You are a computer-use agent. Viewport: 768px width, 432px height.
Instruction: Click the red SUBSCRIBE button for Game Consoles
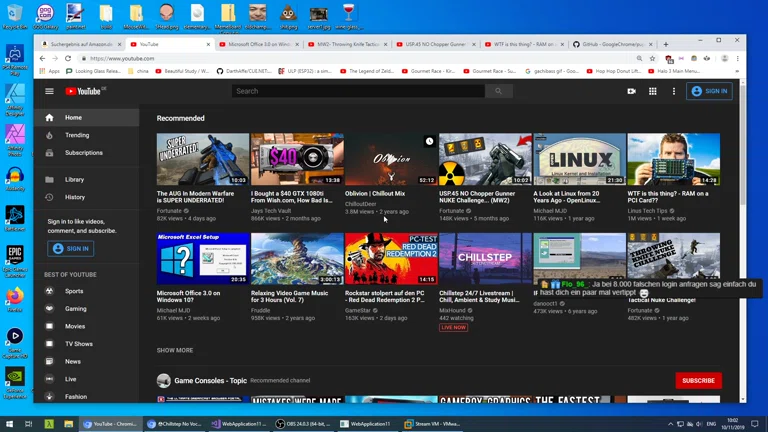click(x=698, y=381)
